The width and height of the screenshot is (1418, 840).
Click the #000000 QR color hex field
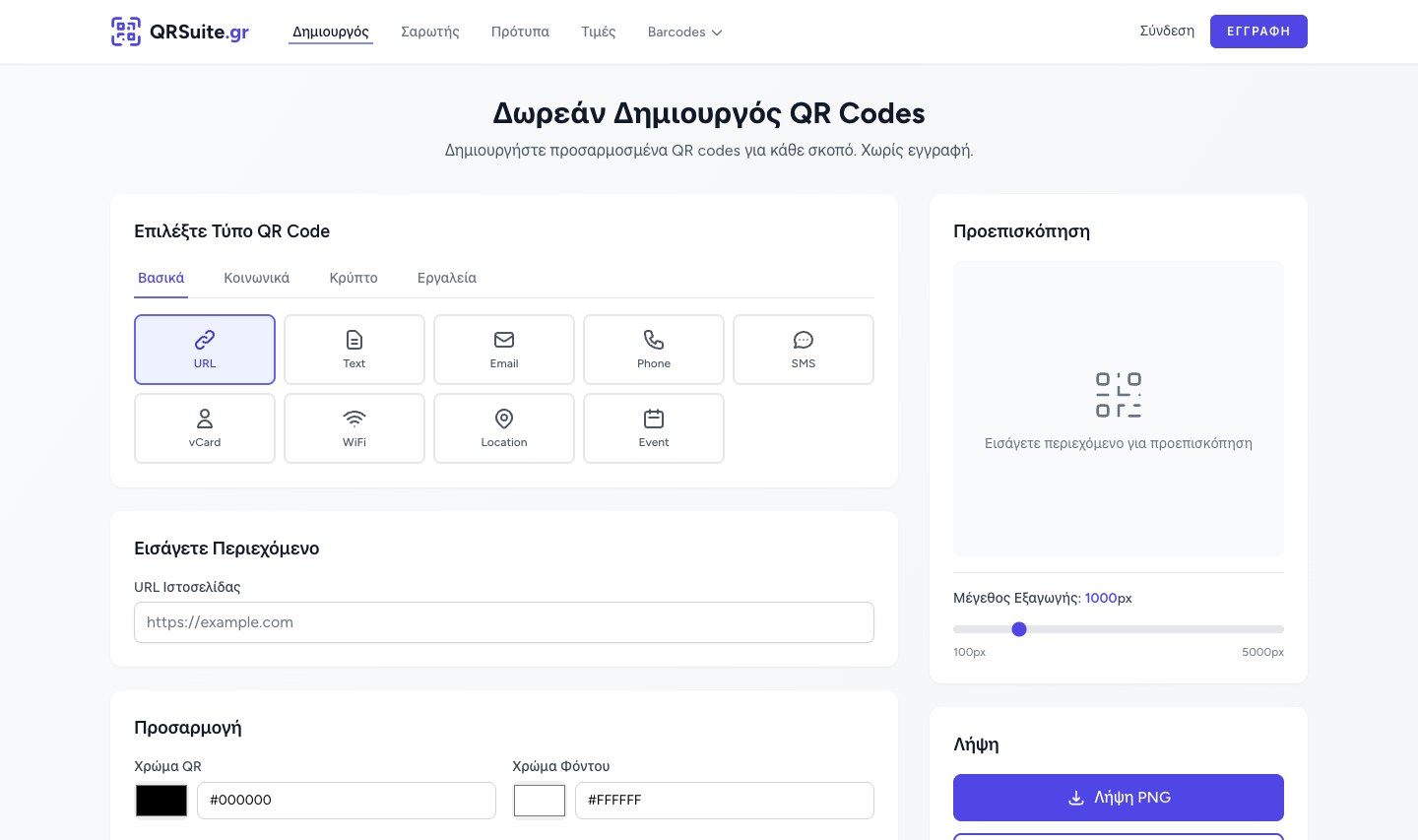[347, 801]
